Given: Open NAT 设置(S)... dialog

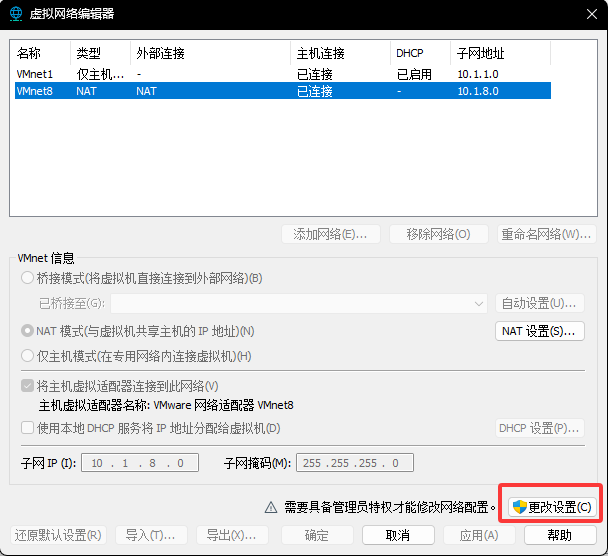Looking at the screenshot, I should 539,331.
